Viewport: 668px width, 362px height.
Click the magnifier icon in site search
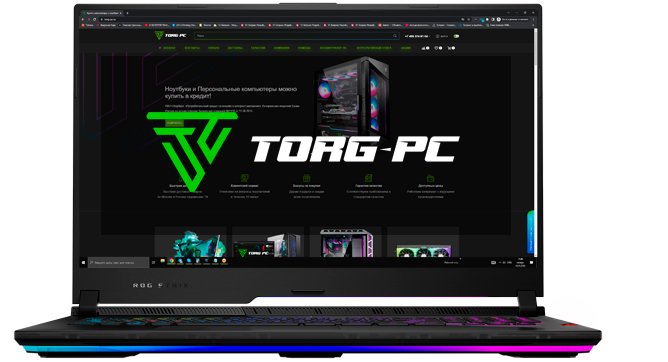(395, 36)
